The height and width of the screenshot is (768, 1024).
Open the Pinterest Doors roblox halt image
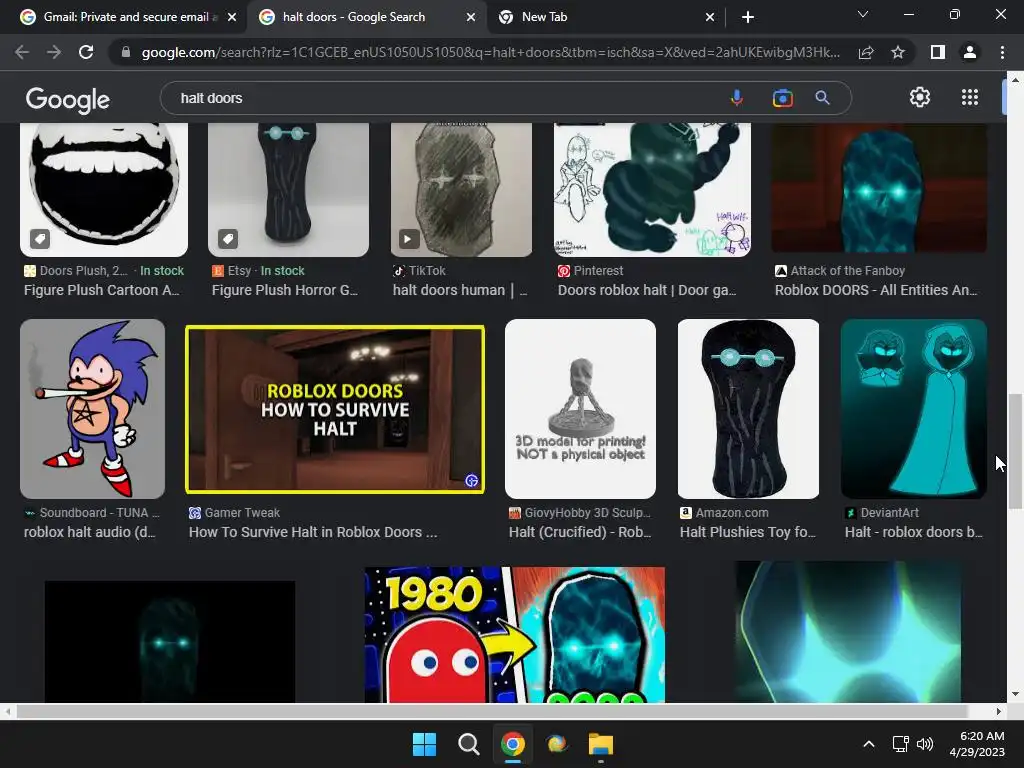coord(652,189)
